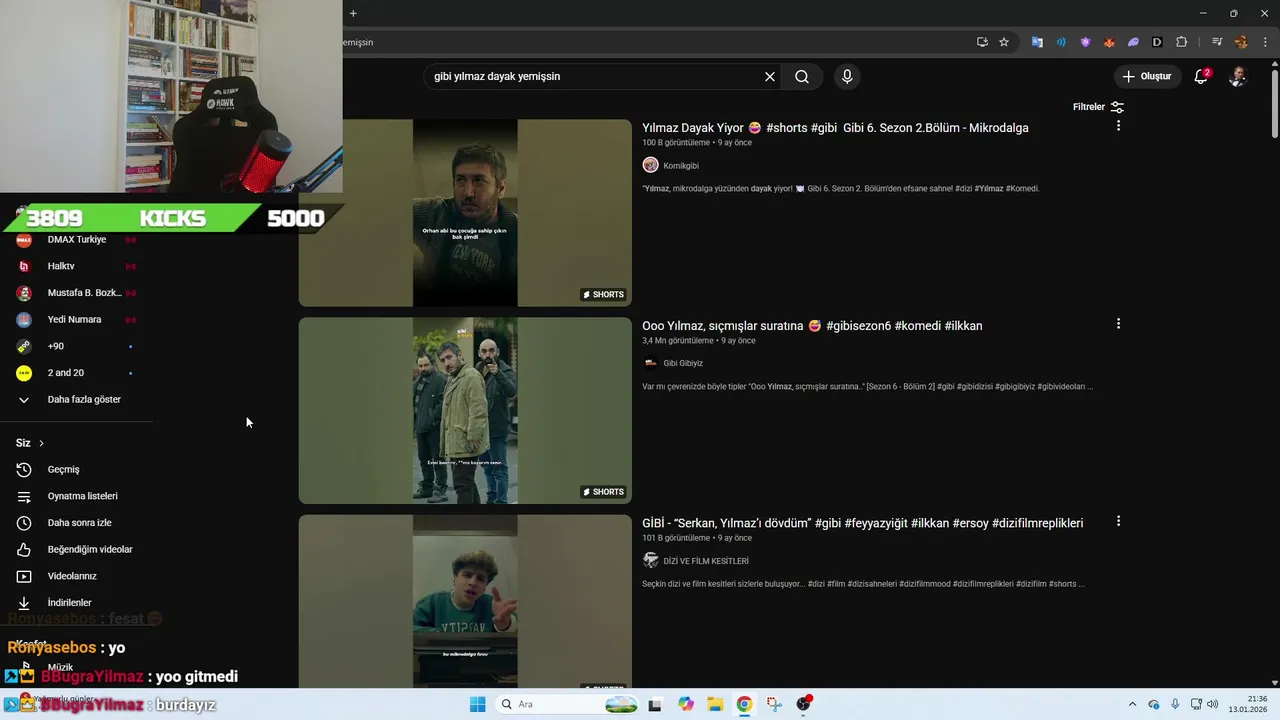Open Copilot from the taskbar
Screen dimensions: 1280x720
coord(686,704)
